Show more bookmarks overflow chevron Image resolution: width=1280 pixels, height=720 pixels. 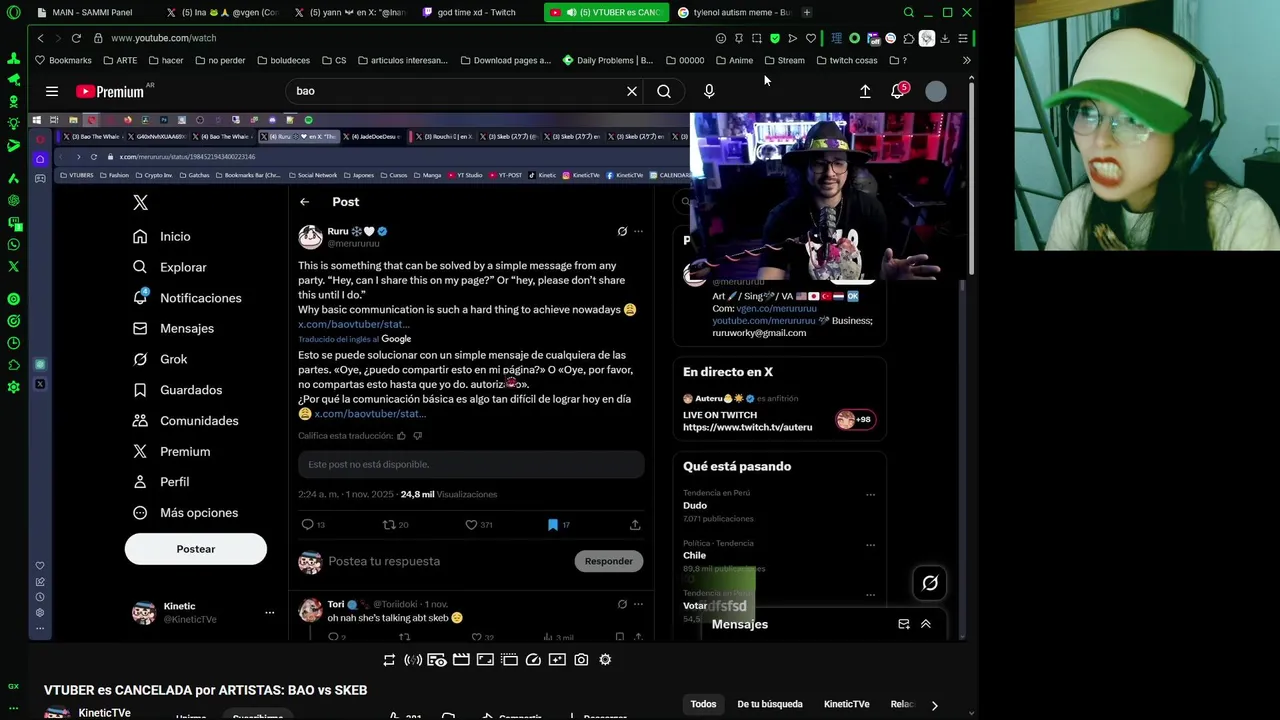point(967,60)
